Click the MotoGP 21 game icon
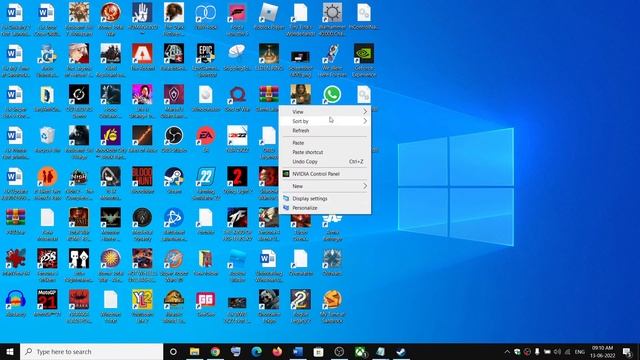 [x=47, y=299]
